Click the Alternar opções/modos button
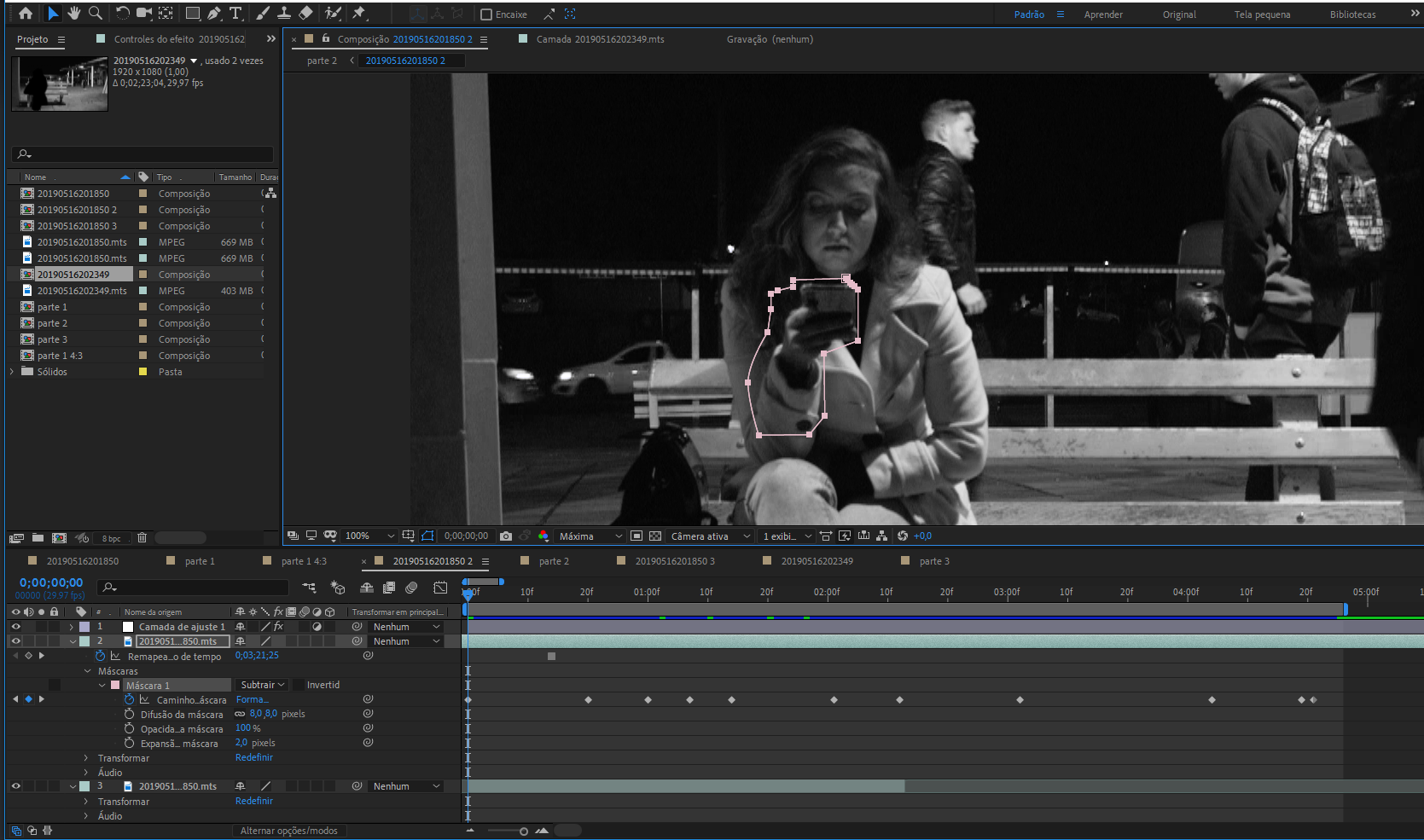This screenshot has height=840, width=1424. [x=289, y=831]
